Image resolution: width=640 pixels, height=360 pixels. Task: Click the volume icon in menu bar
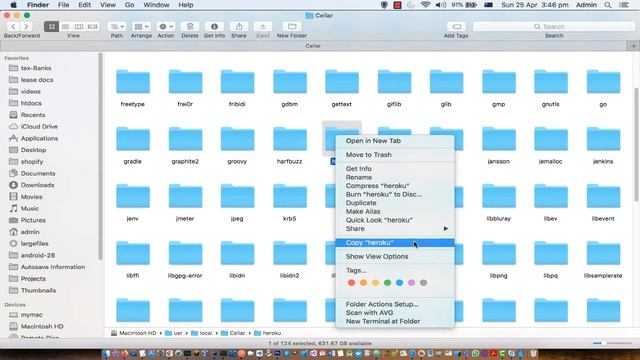(440, 5)
